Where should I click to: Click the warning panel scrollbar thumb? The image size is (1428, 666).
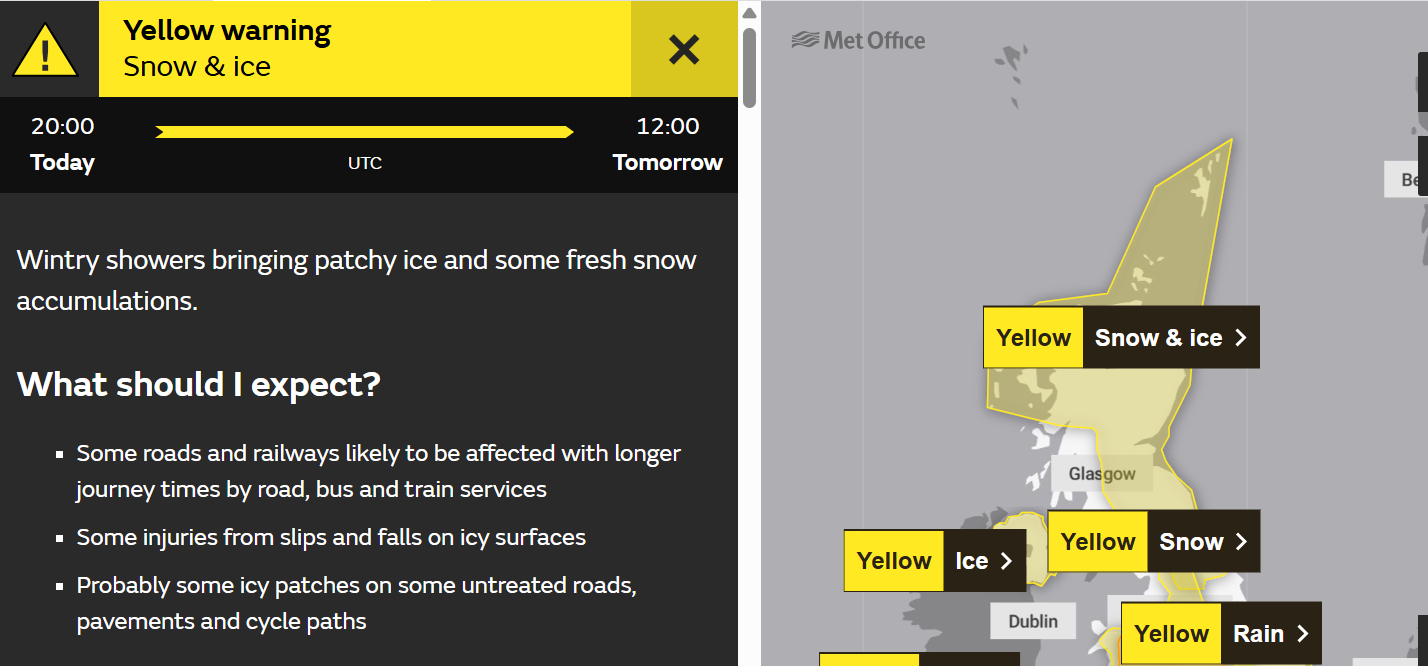749,68
